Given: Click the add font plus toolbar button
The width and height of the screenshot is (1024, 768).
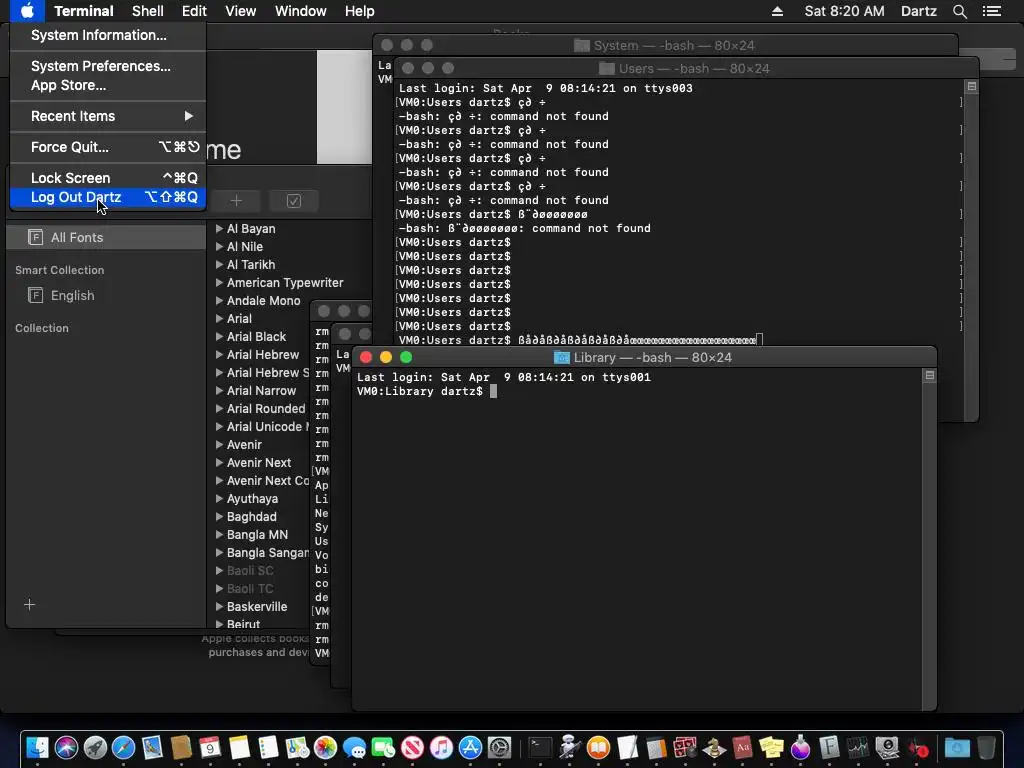Looking at the screenshot, I should click(x=236, y=200).
